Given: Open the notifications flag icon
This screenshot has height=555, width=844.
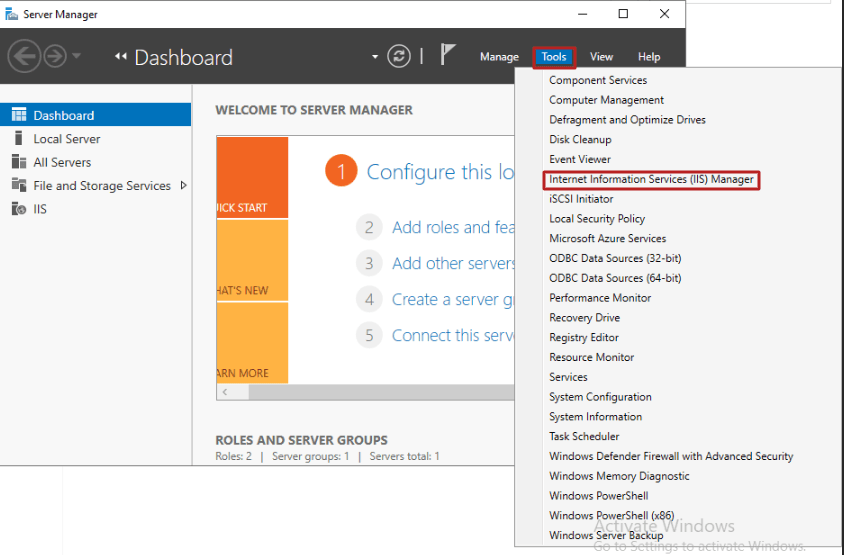Looking at the screenshot, I should (x=447, y=54).
